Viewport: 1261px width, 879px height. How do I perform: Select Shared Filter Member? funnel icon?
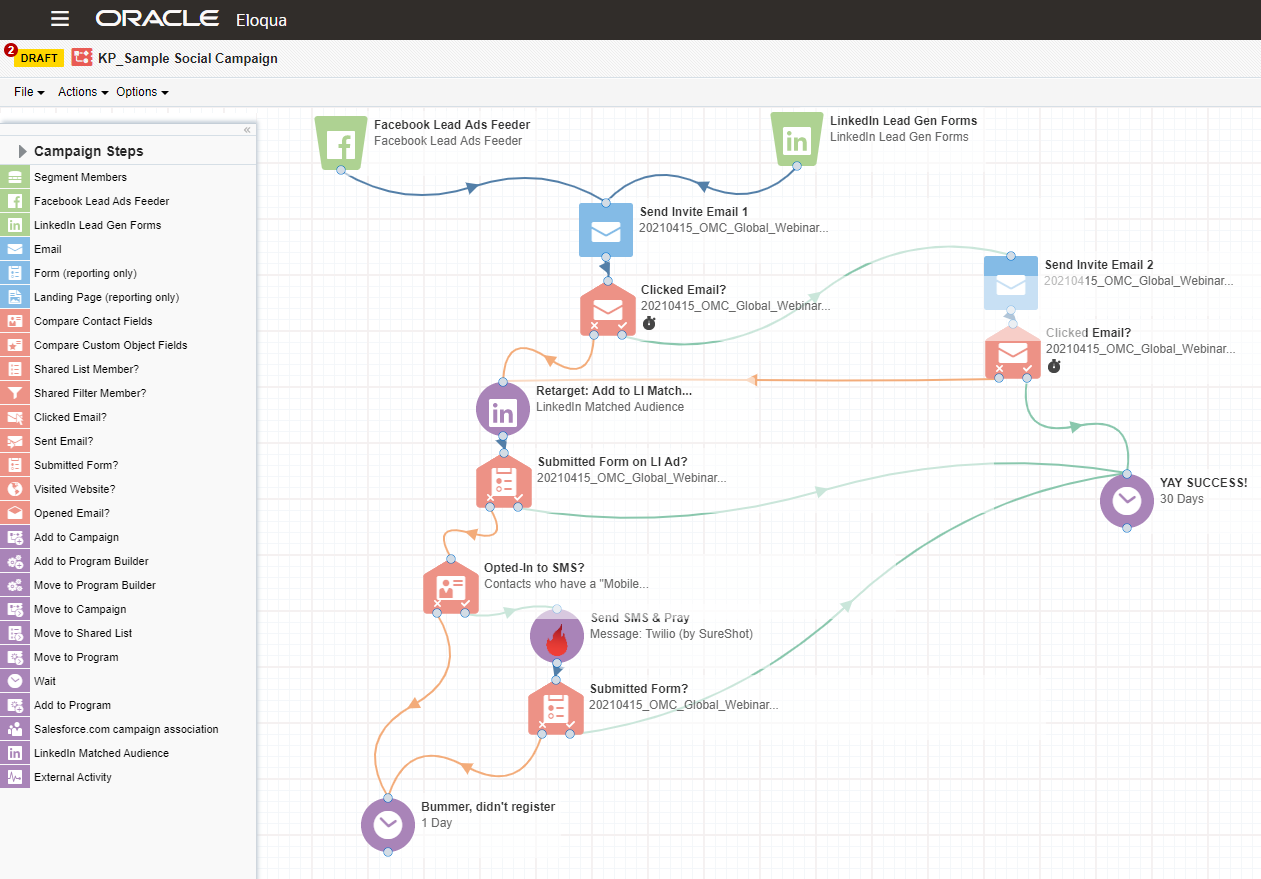[x=15, y=393]
